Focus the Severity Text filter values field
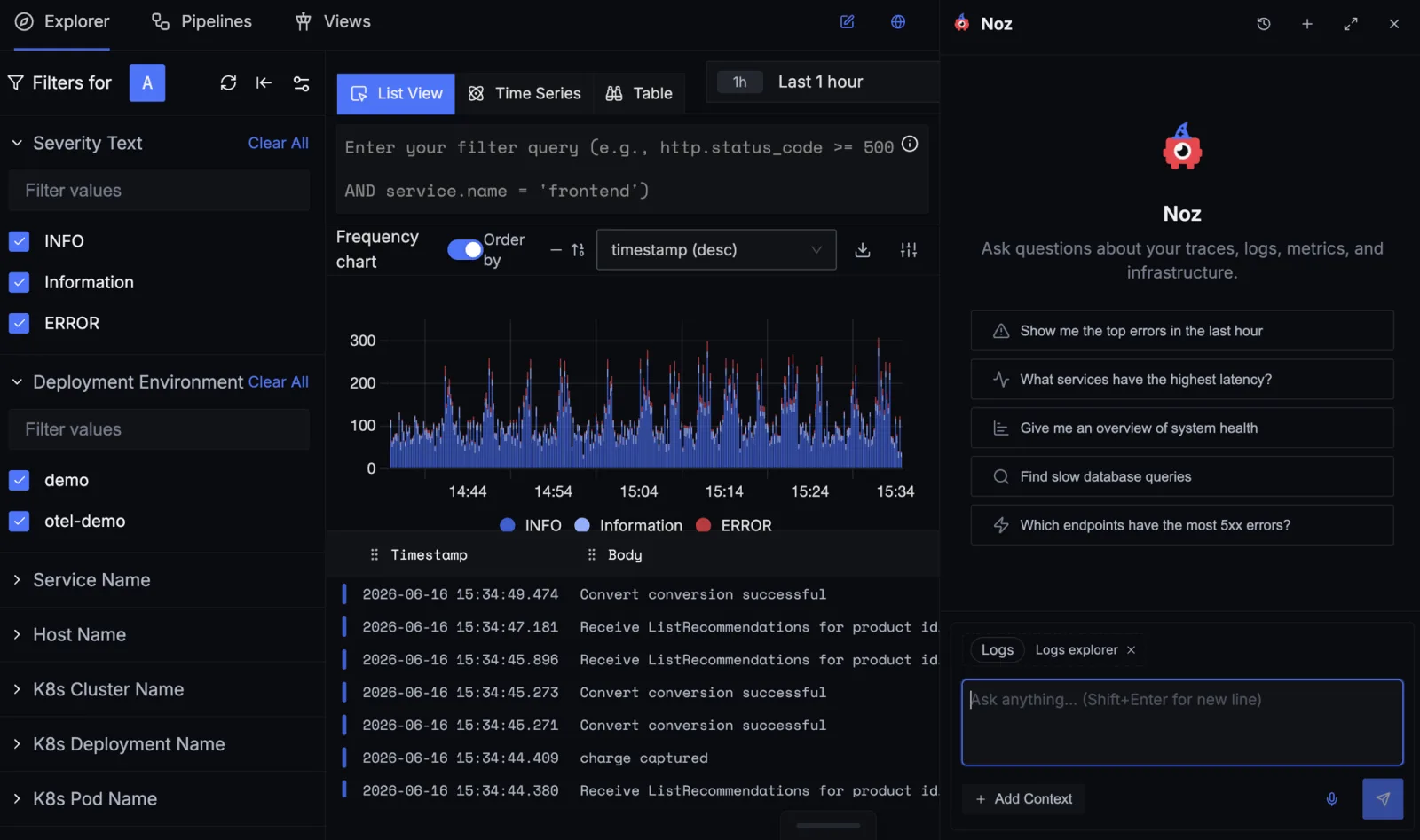The height and width of the screenshot is (840, 1420). 159,191
